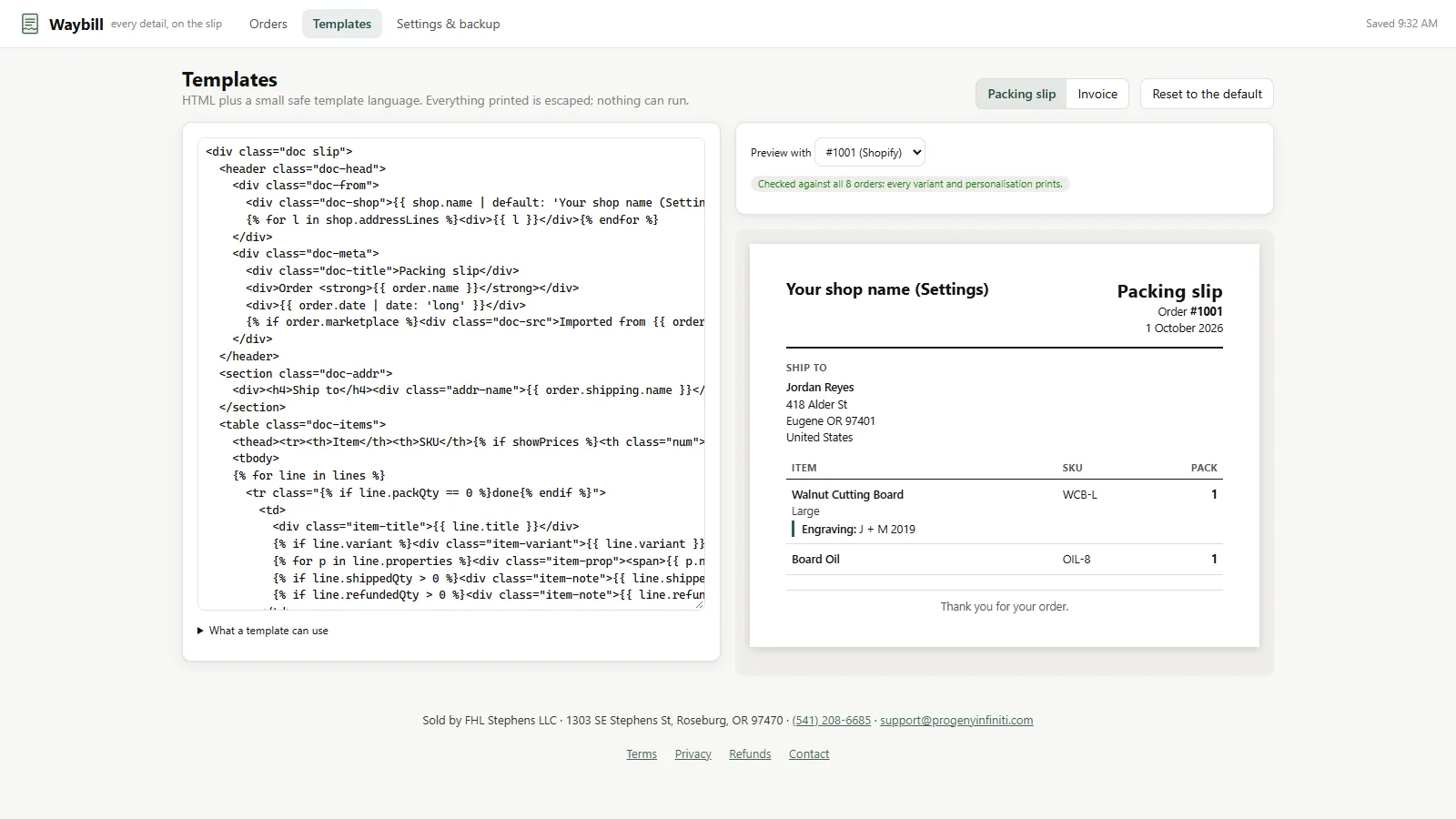Open the Preview with order dropdown
Viewport: 1456px width, 819px height.
[870, 152]
